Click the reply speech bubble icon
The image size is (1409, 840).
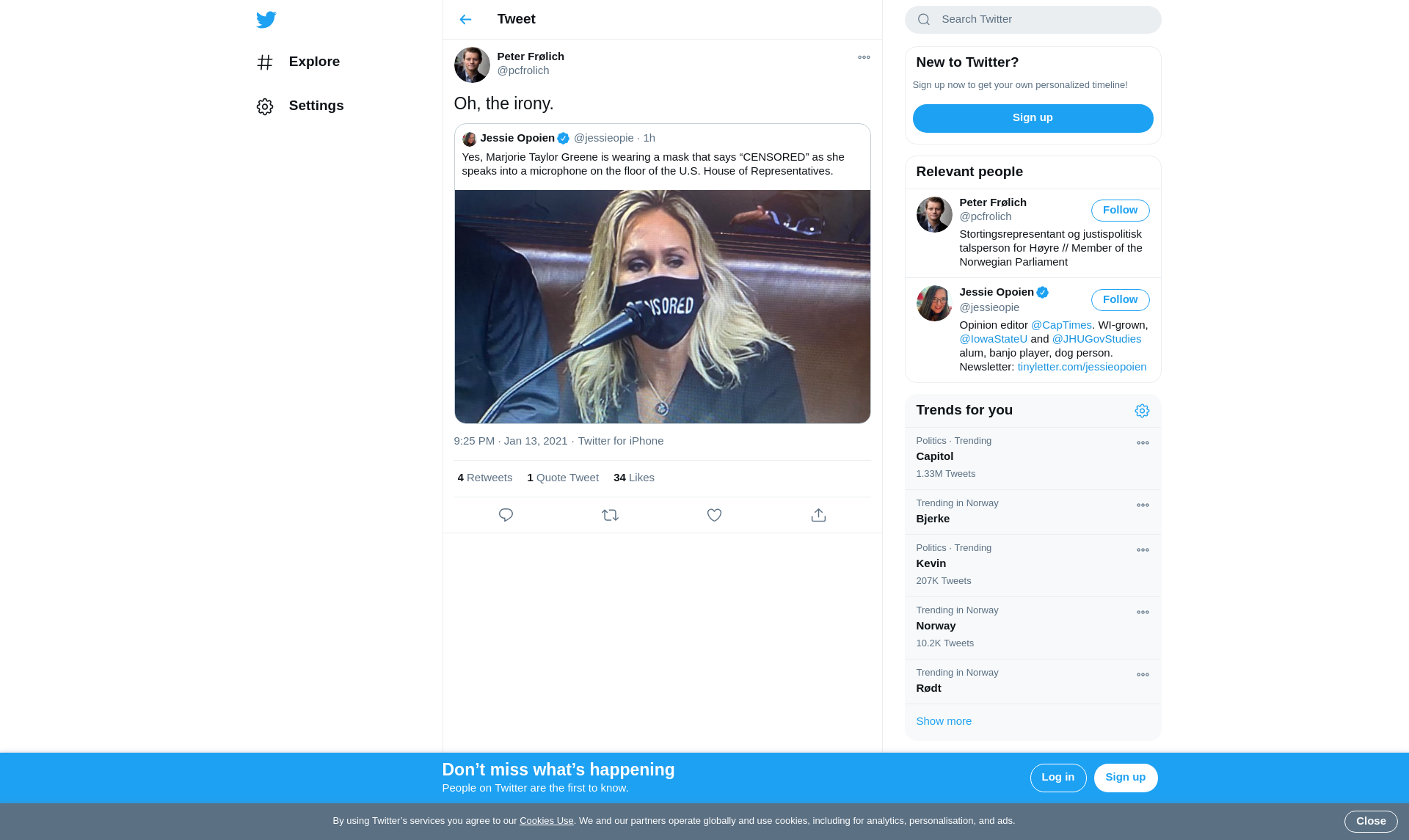506,515
